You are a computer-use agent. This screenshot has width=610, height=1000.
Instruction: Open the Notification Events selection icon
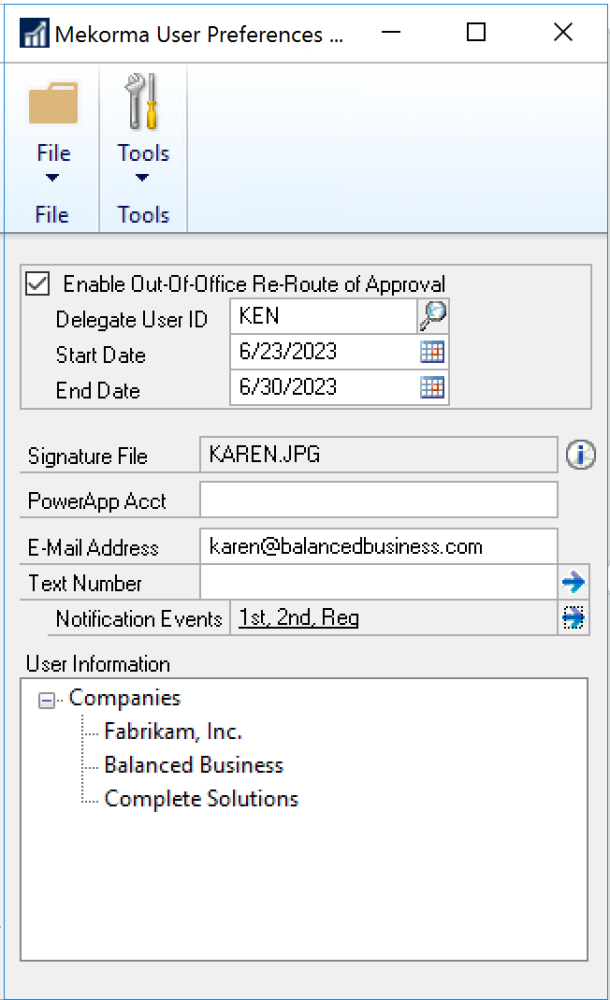click(573, 618)
